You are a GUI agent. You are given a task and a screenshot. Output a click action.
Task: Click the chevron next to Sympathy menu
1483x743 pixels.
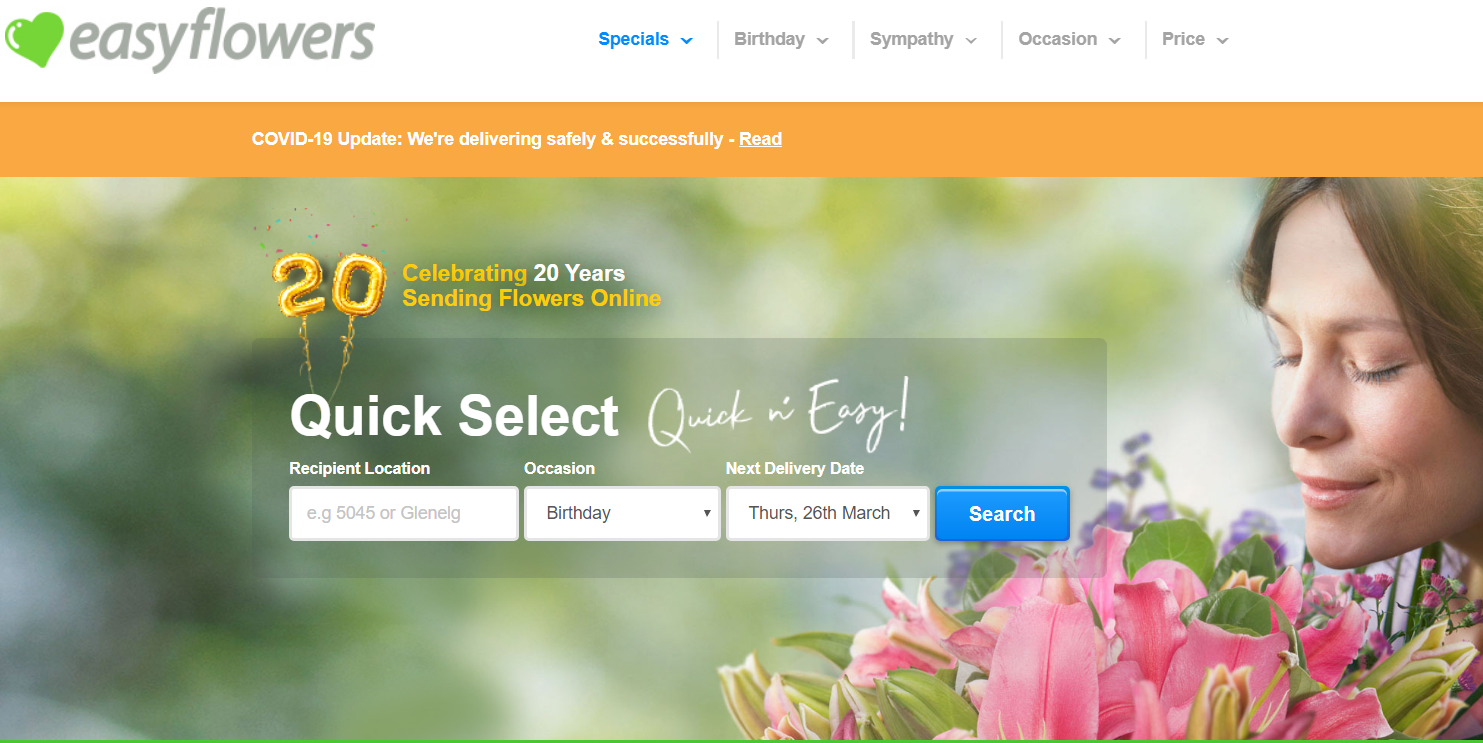tap(971, 41)
